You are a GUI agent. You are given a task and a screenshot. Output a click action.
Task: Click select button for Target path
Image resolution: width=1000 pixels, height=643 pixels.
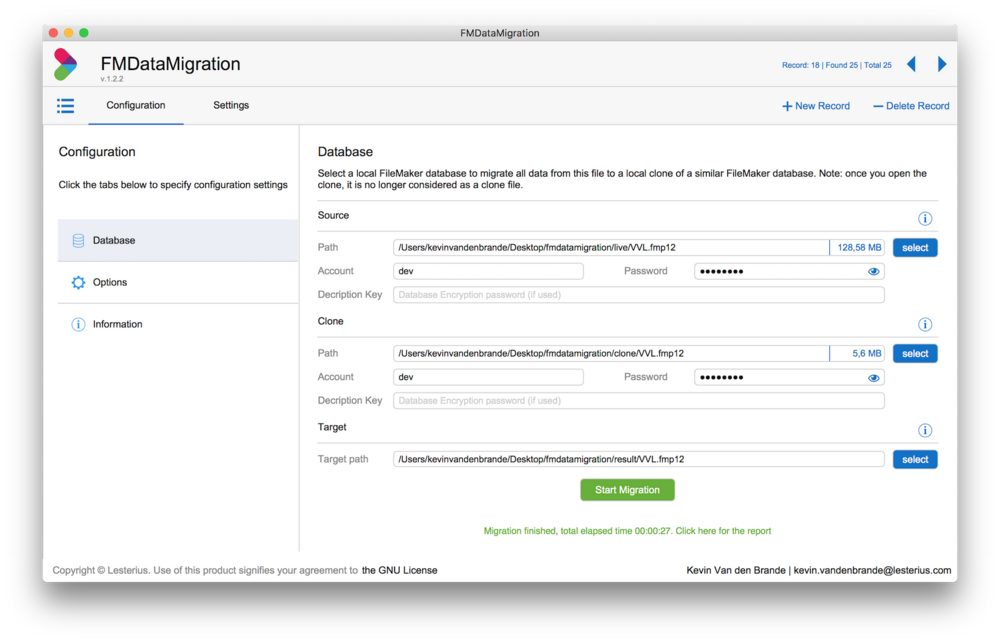(x=915, y=459)
